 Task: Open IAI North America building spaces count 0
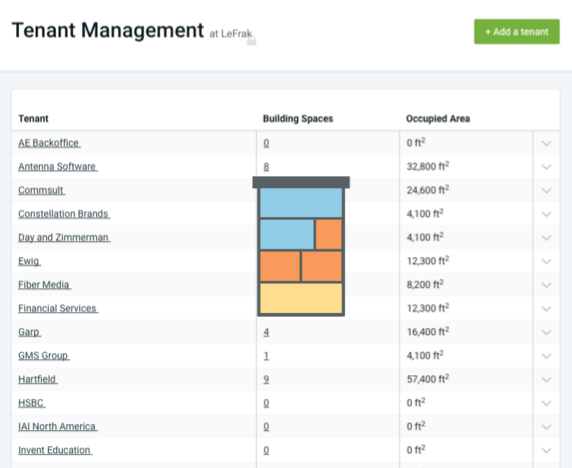tap(266, 426)
